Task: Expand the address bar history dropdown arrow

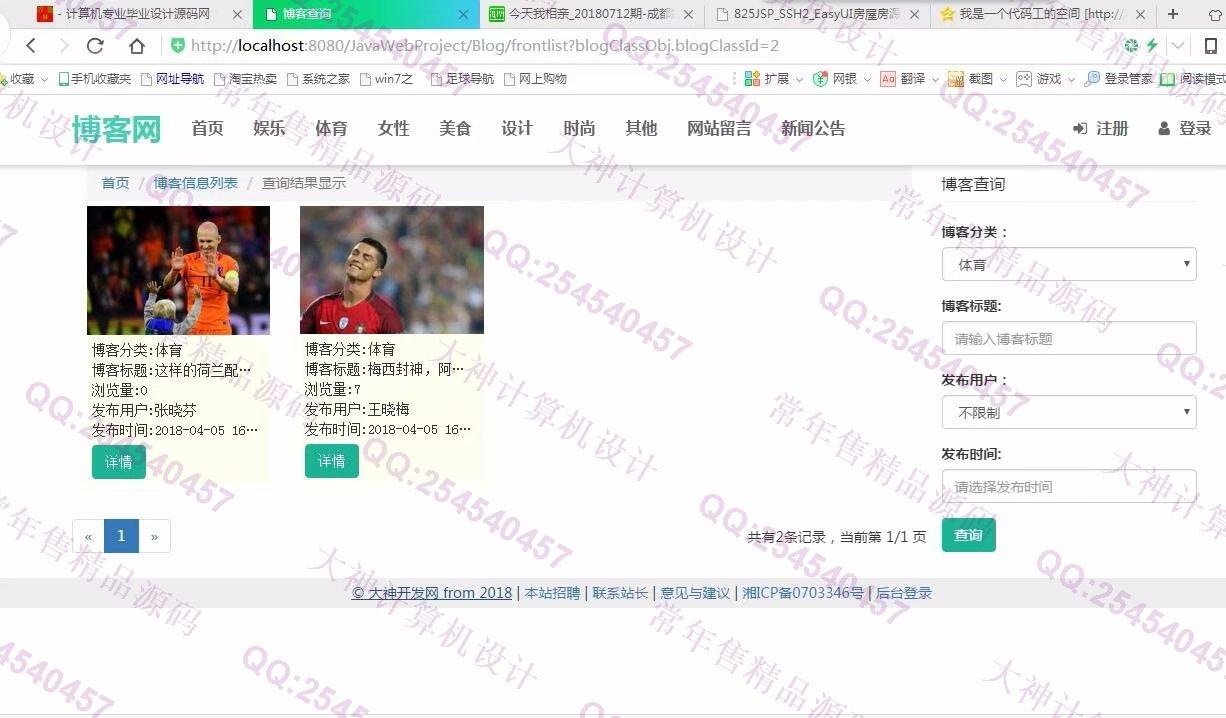Action: click(x=1180, y=46)
